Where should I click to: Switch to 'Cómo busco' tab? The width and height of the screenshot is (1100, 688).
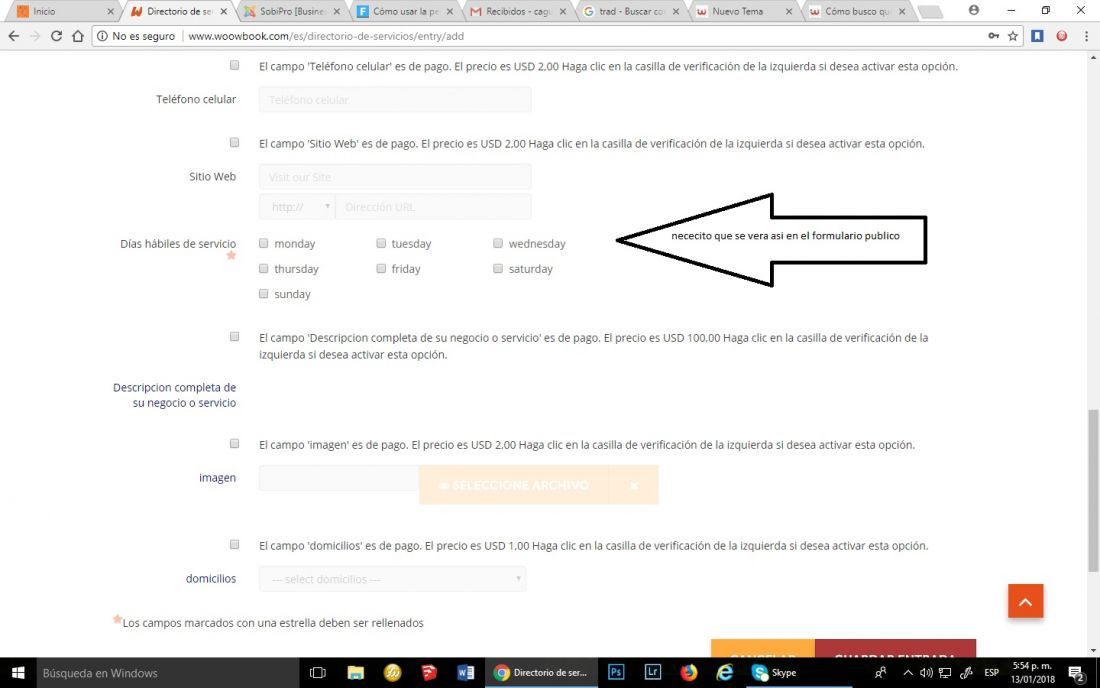tap(857, 11)
